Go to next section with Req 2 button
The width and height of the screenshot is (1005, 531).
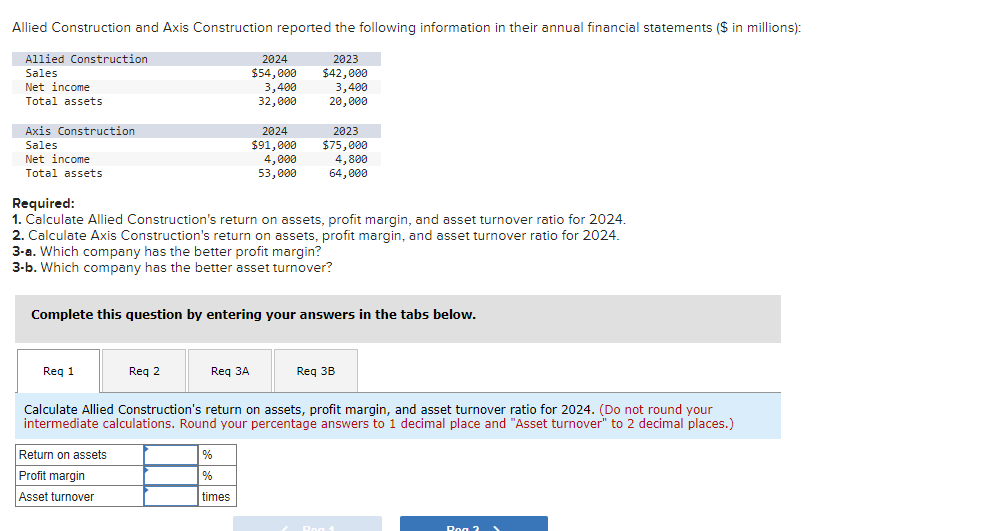[x=474, y=525]
